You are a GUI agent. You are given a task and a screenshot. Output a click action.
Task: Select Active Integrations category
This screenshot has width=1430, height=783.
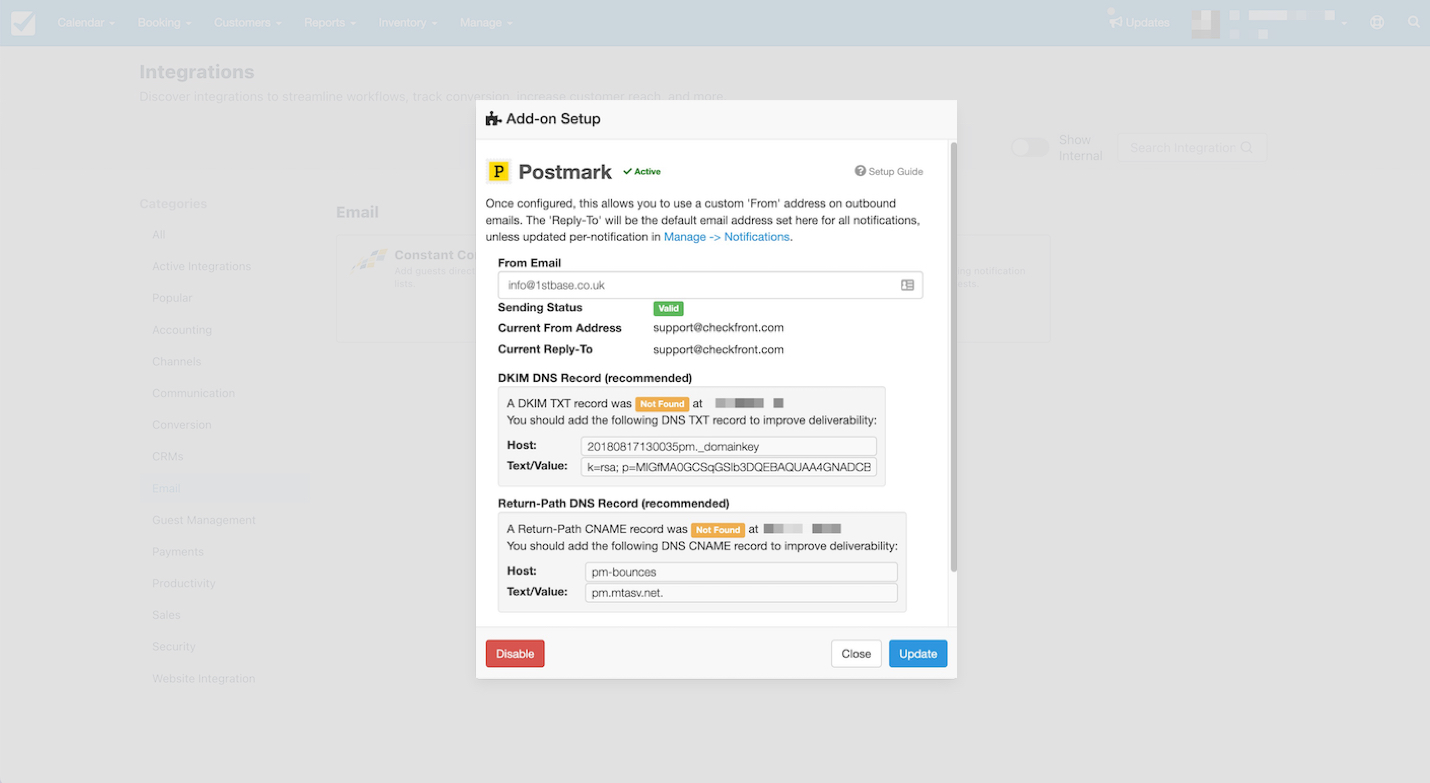point(201,267)
